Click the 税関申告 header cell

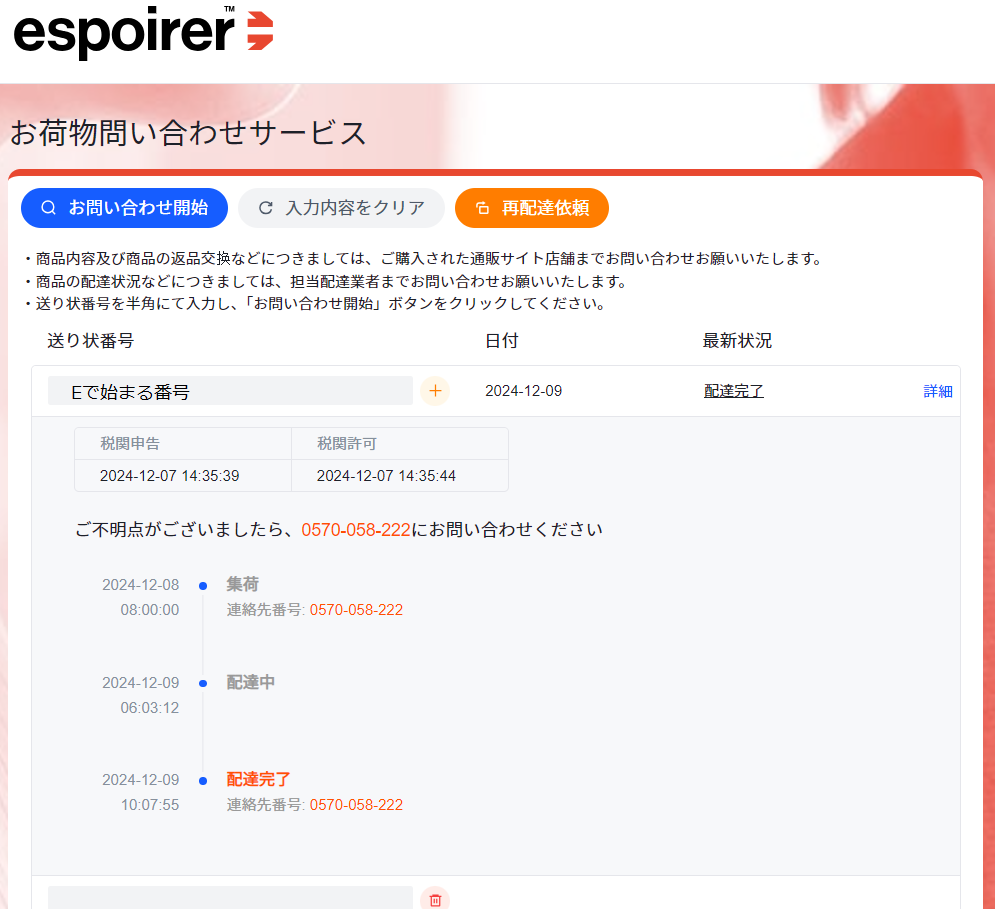[x=183, y=444]
